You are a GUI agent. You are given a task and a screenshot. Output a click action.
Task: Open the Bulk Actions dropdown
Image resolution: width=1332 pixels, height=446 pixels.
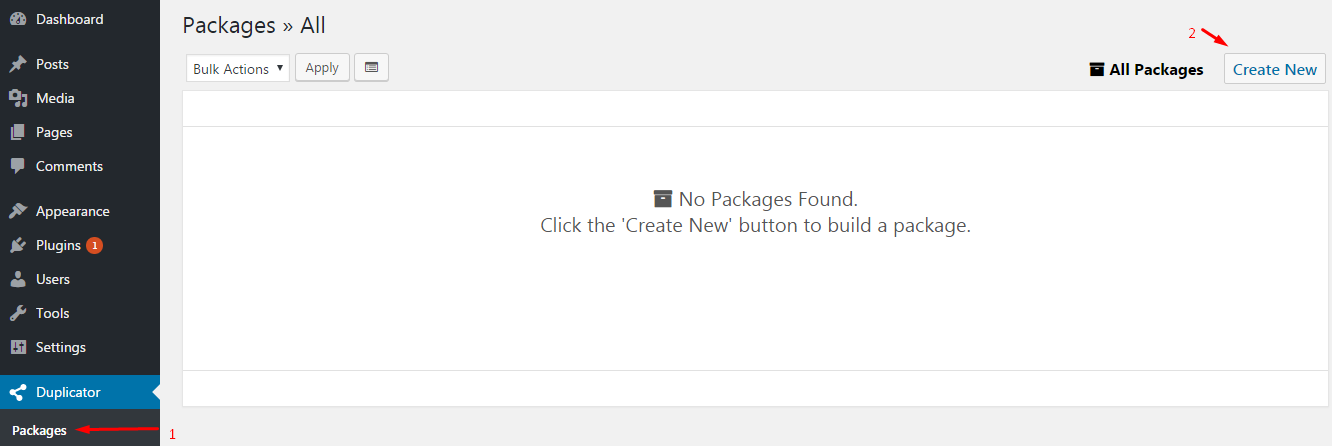pos(238,69)
